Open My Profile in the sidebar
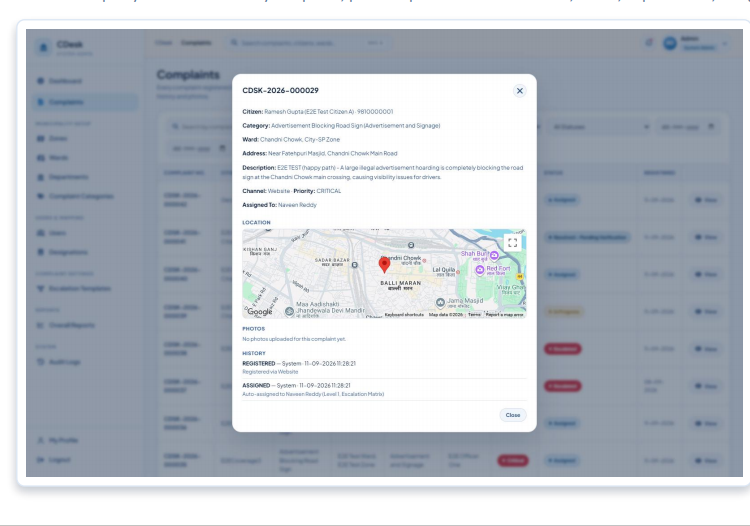This screenshot has height=526, width=750. (86, 440)
